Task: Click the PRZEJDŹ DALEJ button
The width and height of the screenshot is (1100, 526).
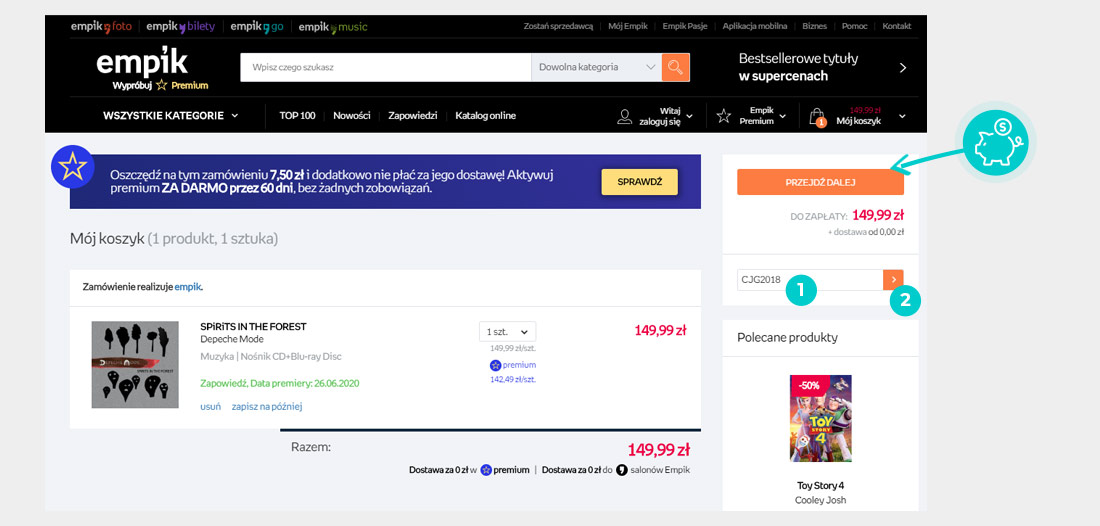Action: point(820,182)
